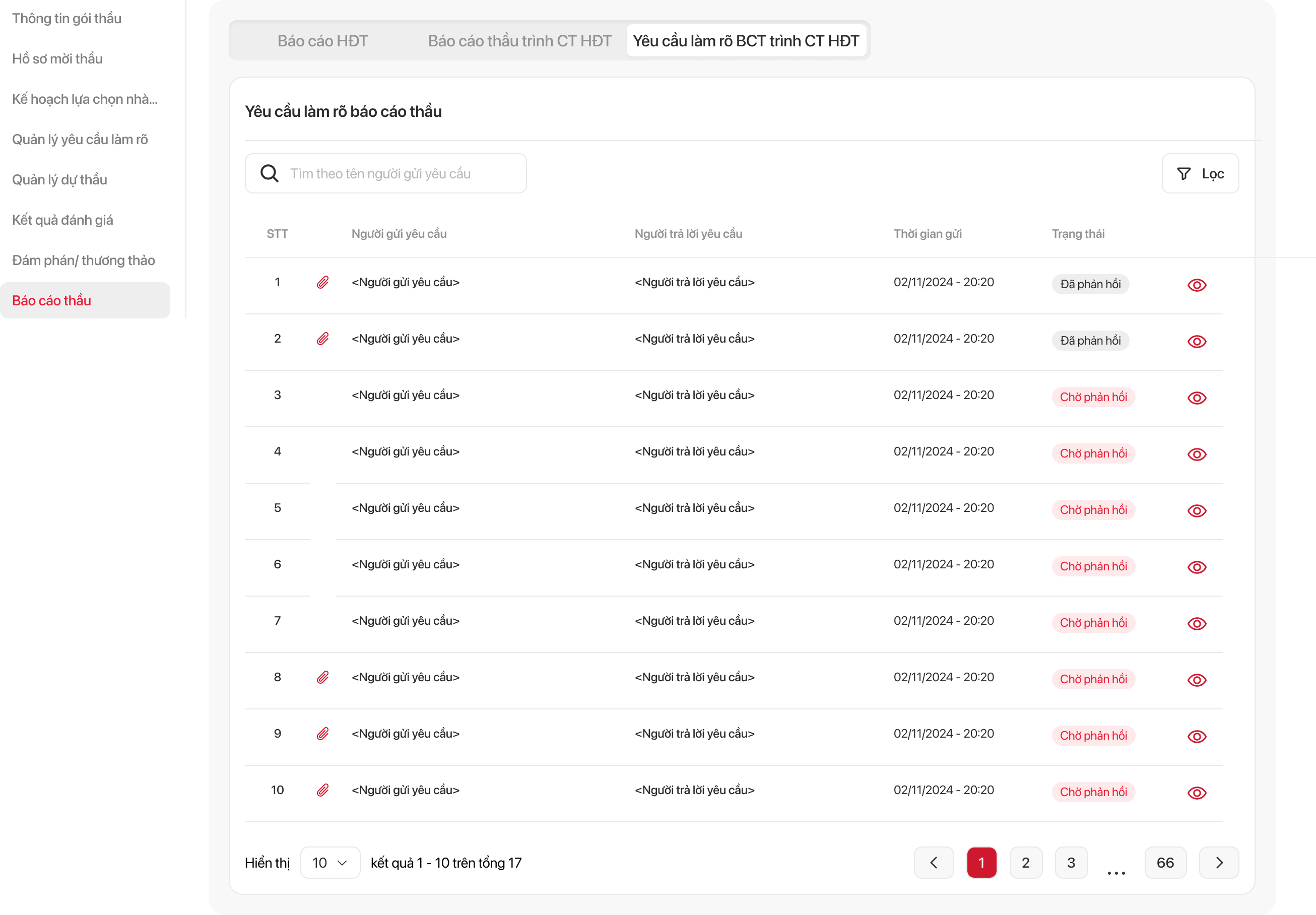The image size is (1316, 915).
Task: Click the eye icon in row 1
Action: 1196,285
